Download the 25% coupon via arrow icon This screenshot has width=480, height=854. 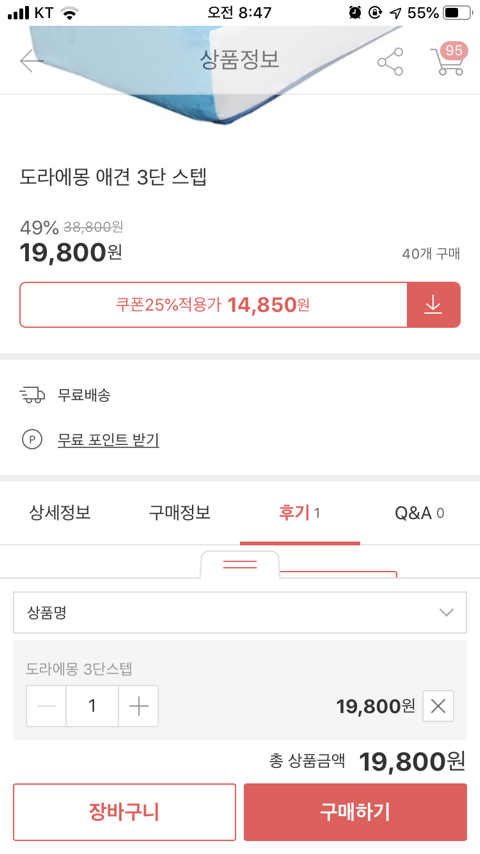(x=434, y=304)
